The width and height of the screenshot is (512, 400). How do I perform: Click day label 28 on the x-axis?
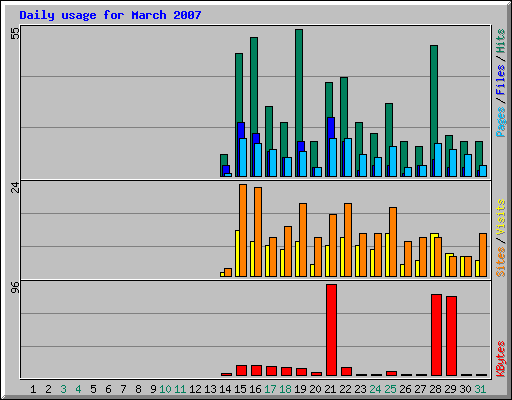tap(435, 389)
